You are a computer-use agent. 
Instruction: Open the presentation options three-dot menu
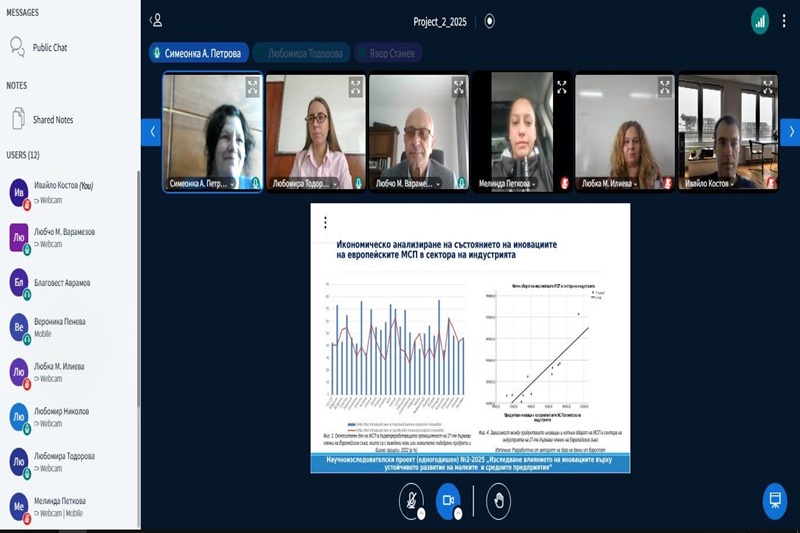[x=324, y=223]
